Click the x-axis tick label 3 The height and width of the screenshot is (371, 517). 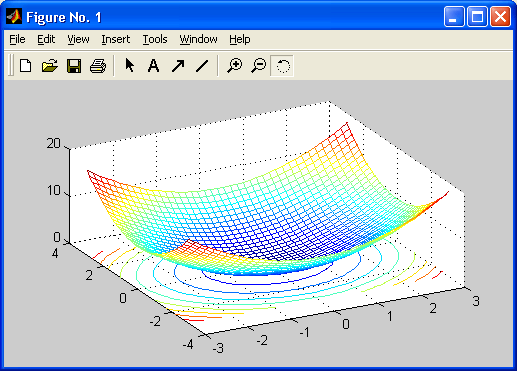[x=476, y=301]
